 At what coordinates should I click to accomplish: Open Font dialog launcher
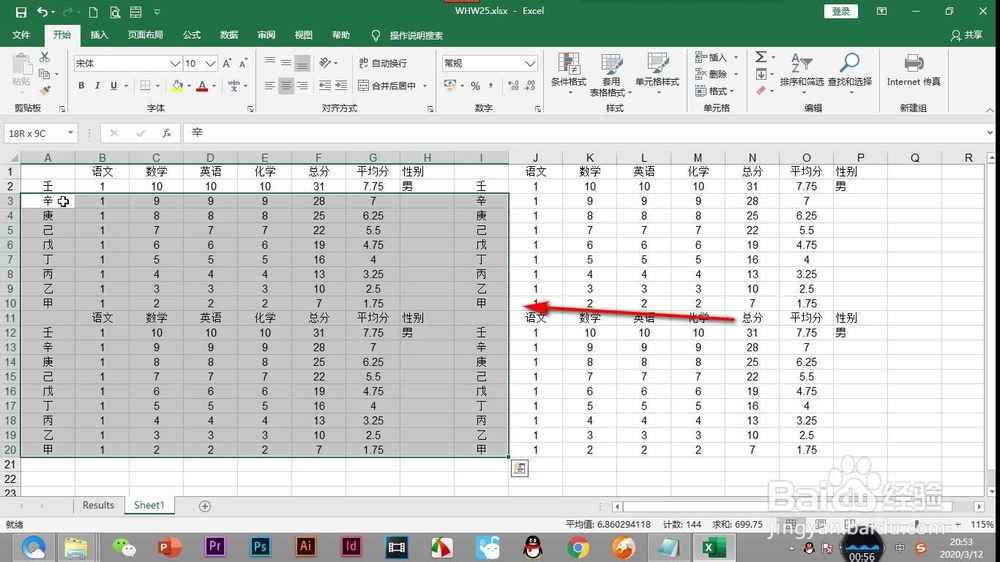250,109
